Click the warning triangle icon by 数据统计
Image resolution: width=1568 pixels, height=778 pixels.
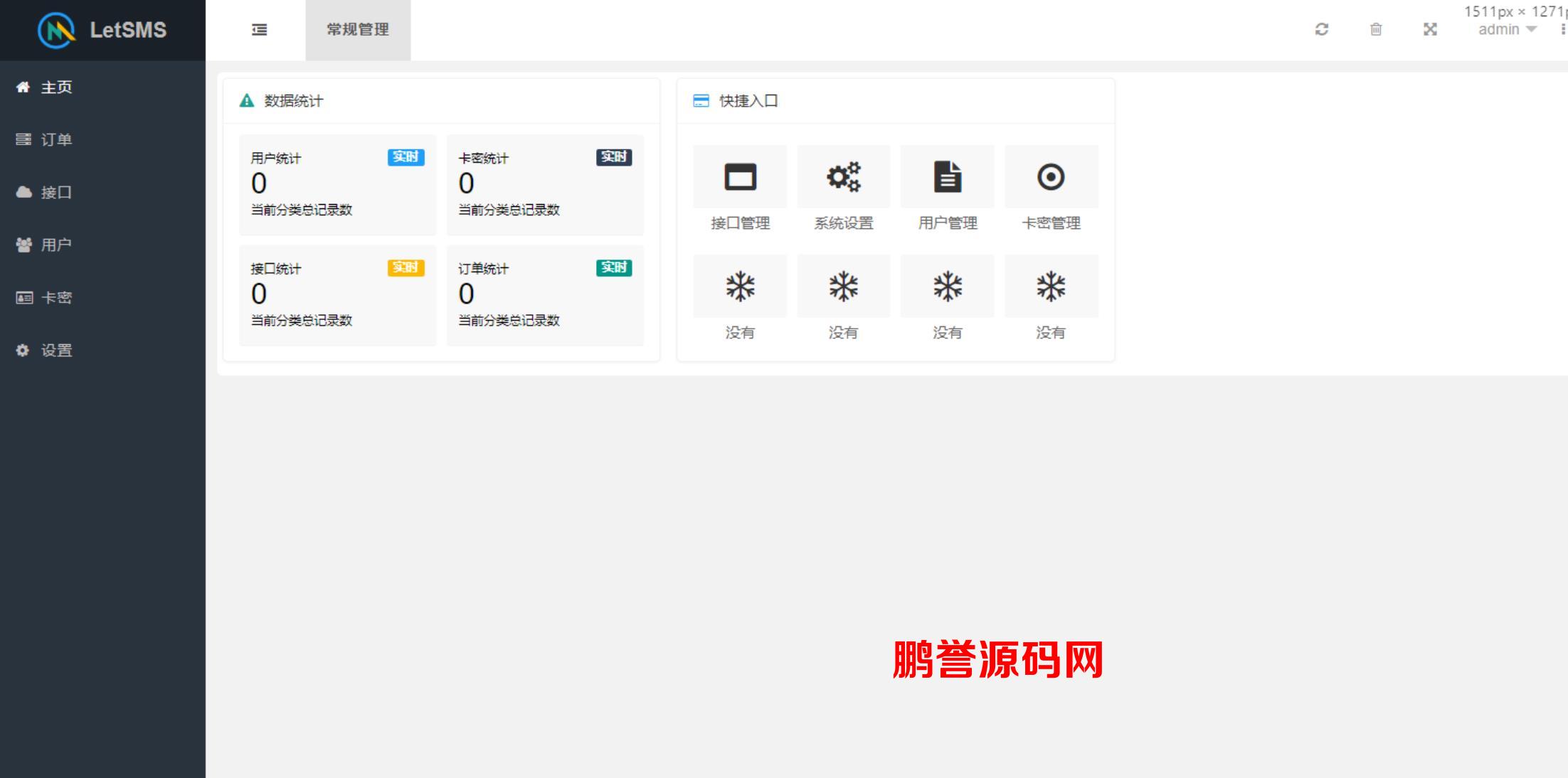pos(247,100)
